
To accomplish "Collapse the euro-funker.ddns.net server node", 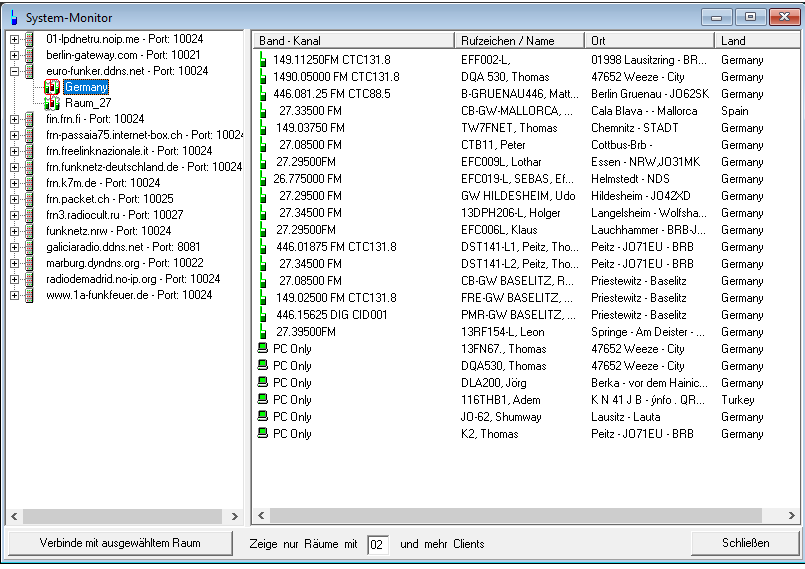I will (x=14, y=71).
